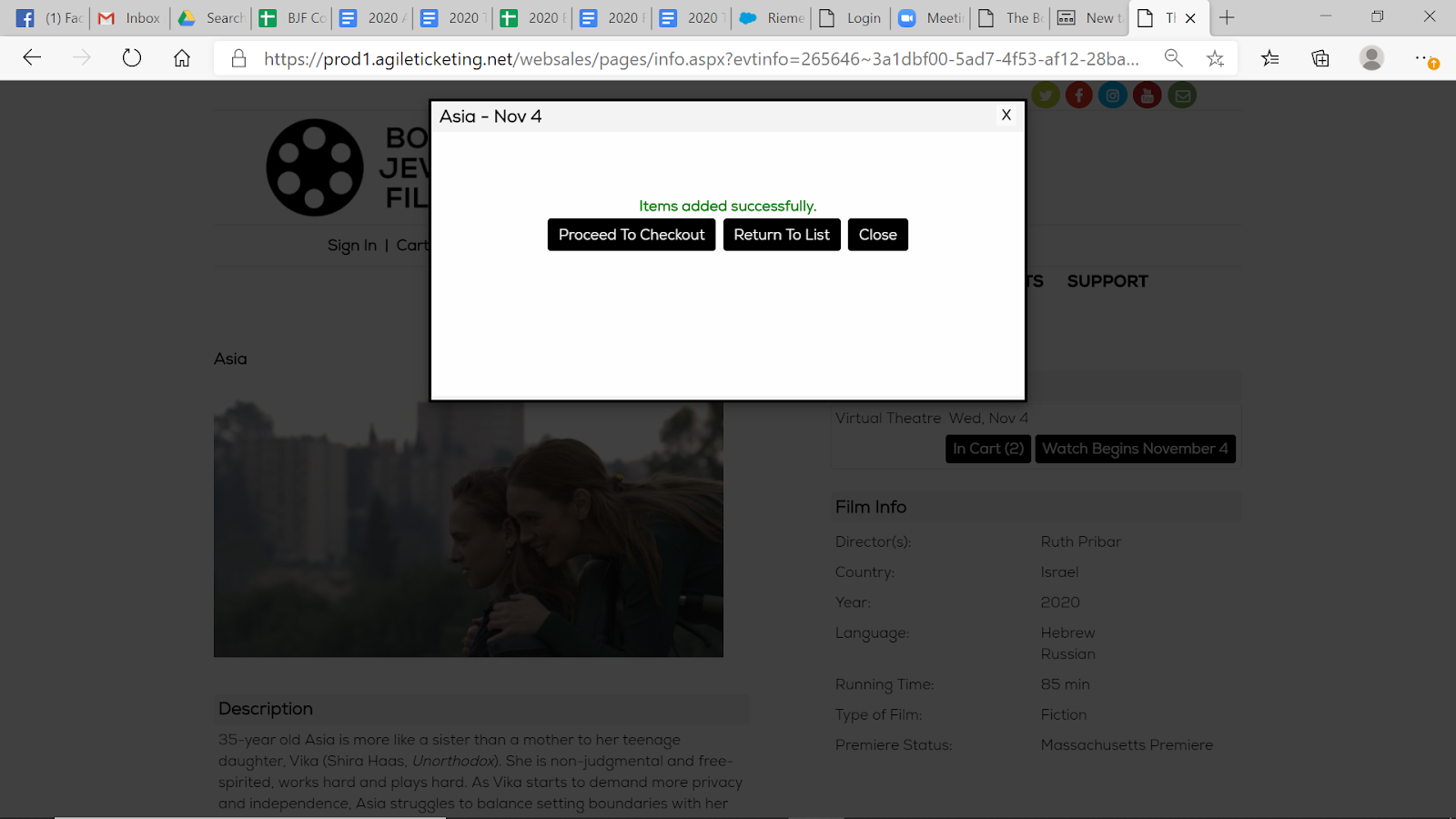Focus the browser address bar URL
The image size is (1456, 819).
pyautogui.click(x=701, y=58)
